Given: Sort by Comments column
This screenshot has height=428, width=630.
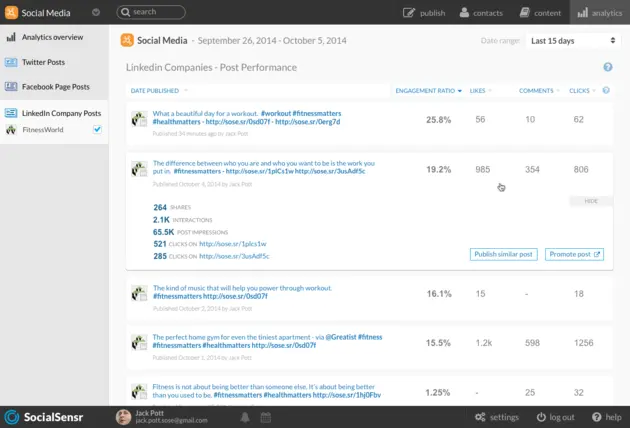Looking at the screenshot, I should pyautogui.click(x=539, y=91).
